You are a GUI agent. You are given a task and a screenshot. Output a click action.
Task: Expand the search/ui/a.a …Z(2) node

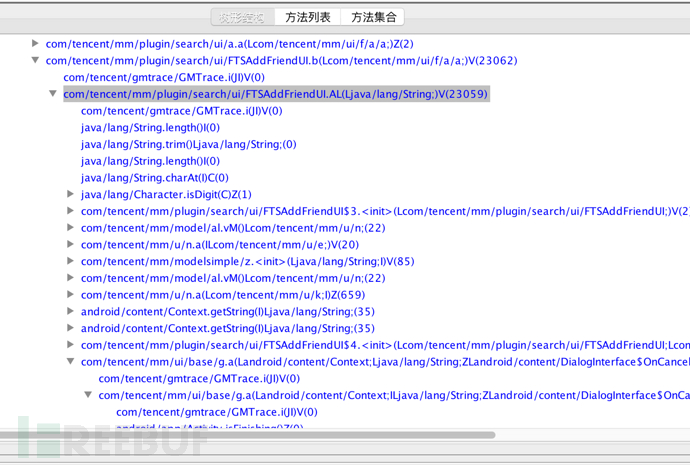(35, 43)
